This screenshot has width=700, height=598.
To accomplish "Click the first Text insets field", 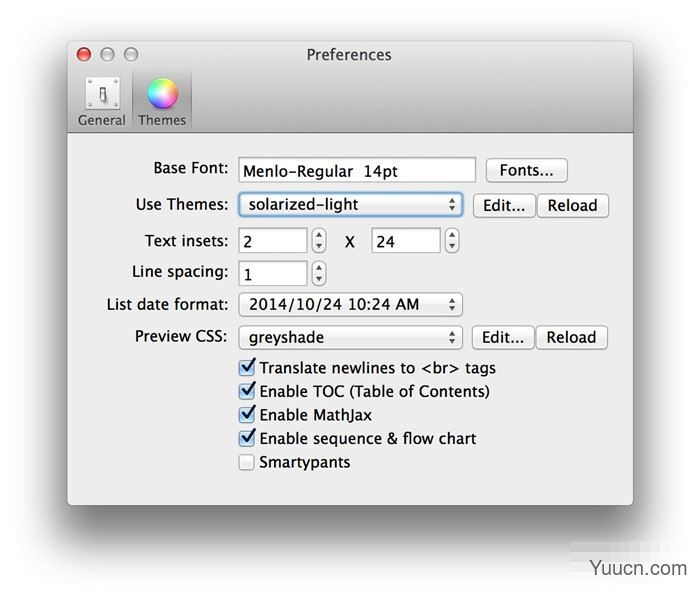I will [273, 241].
